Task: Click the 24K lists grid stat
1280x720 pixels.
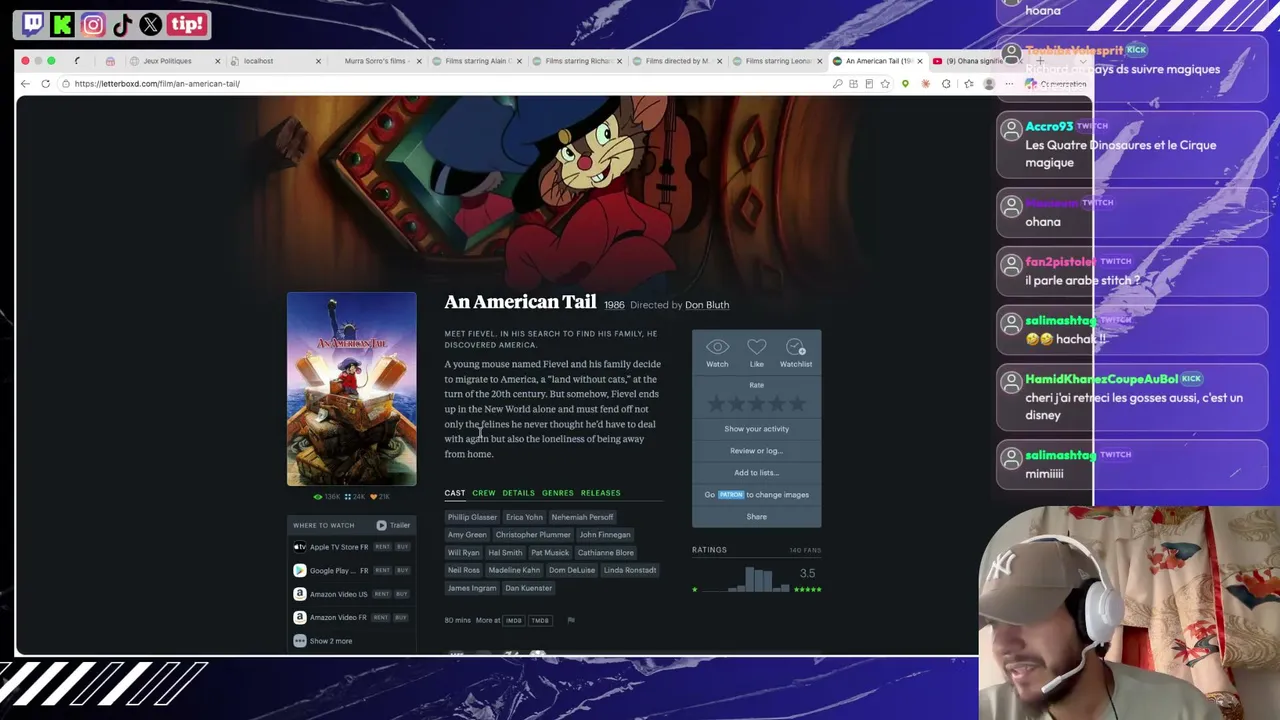Action: coord(355,497)
